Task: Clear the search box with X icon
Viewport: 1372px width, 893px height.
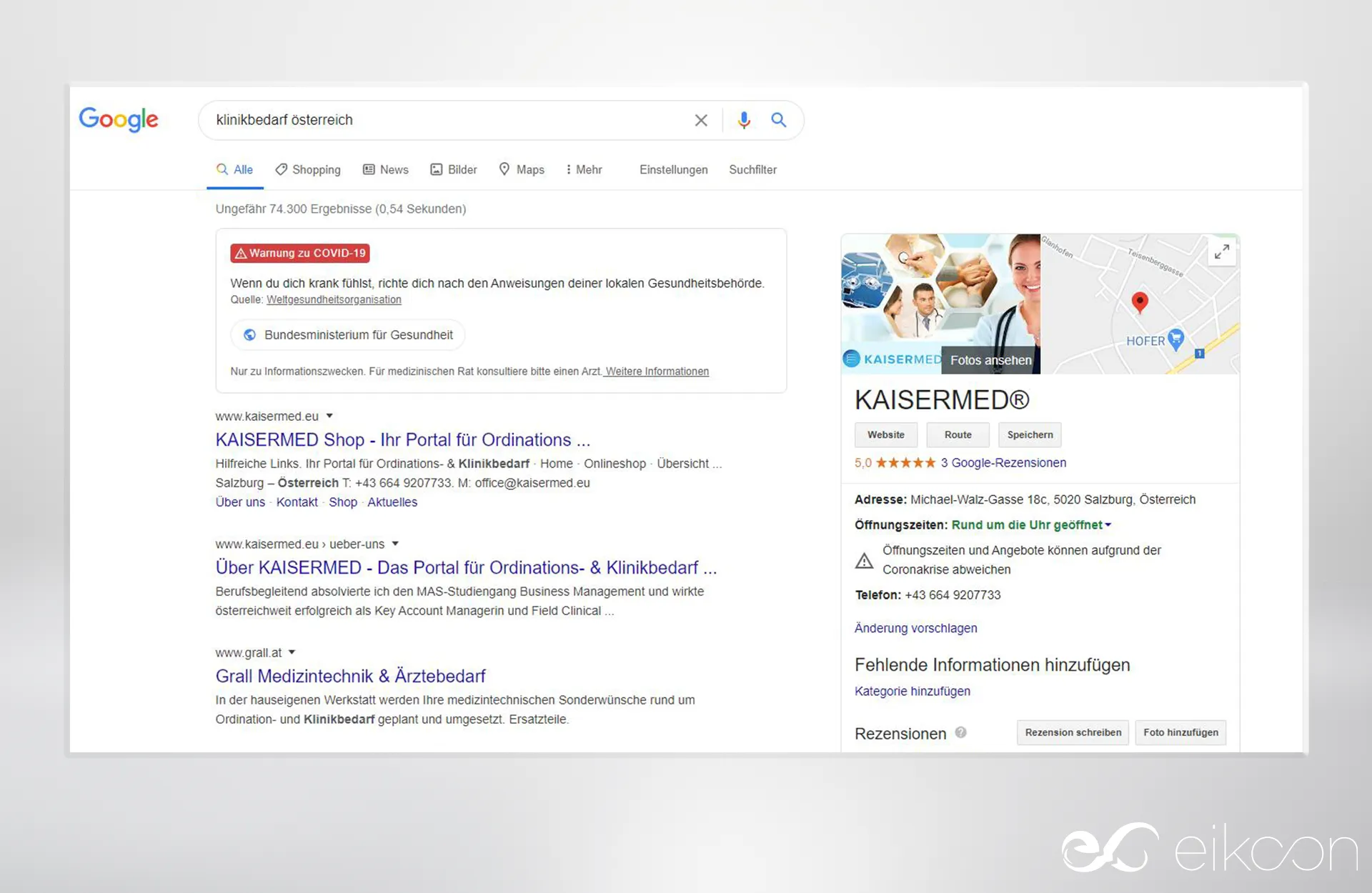Action: click(701, 120)
